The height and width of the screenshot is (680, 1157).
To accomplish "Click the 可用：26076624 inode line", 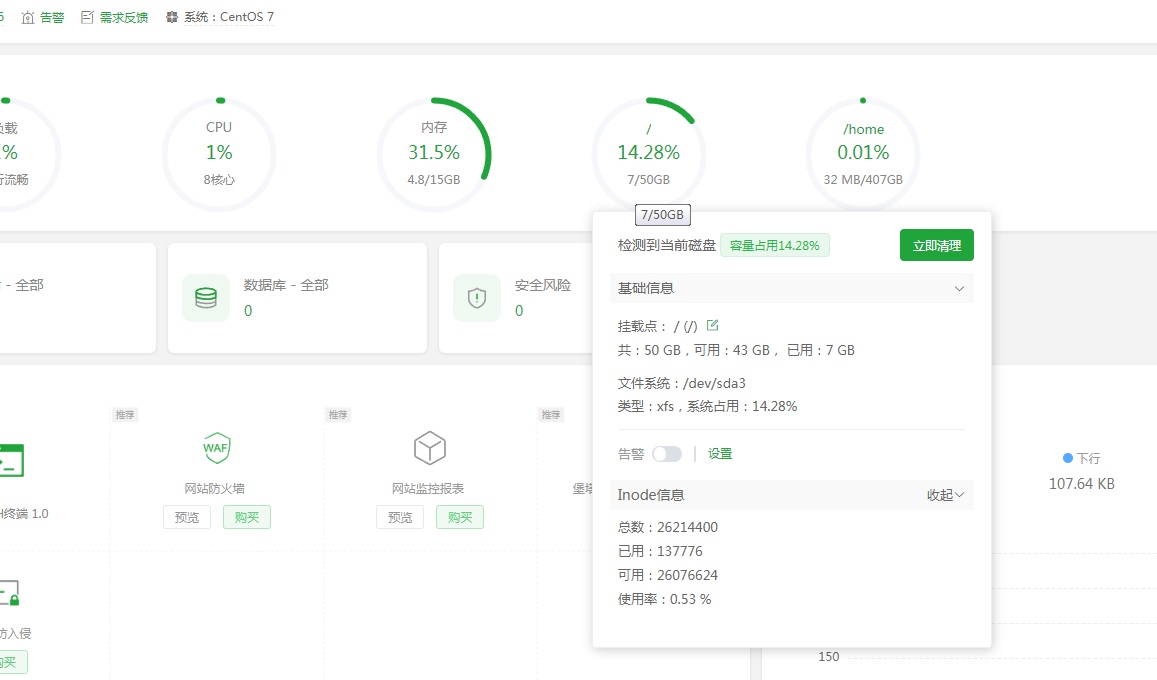I will click(668, 575).
